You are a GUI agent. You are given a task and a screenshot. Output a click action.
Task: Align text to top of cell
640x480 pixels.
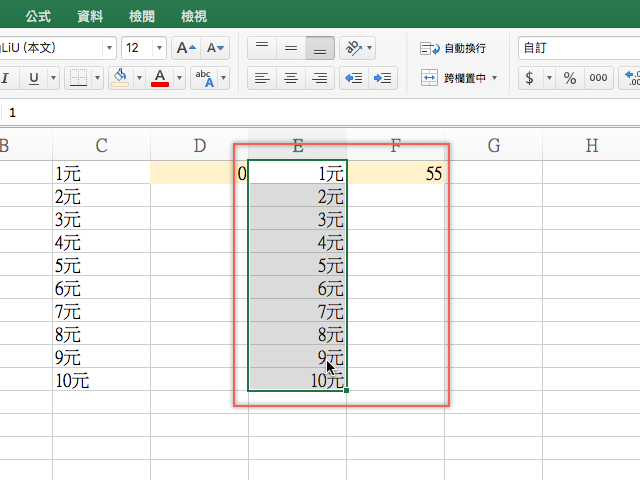click(262, 48)
